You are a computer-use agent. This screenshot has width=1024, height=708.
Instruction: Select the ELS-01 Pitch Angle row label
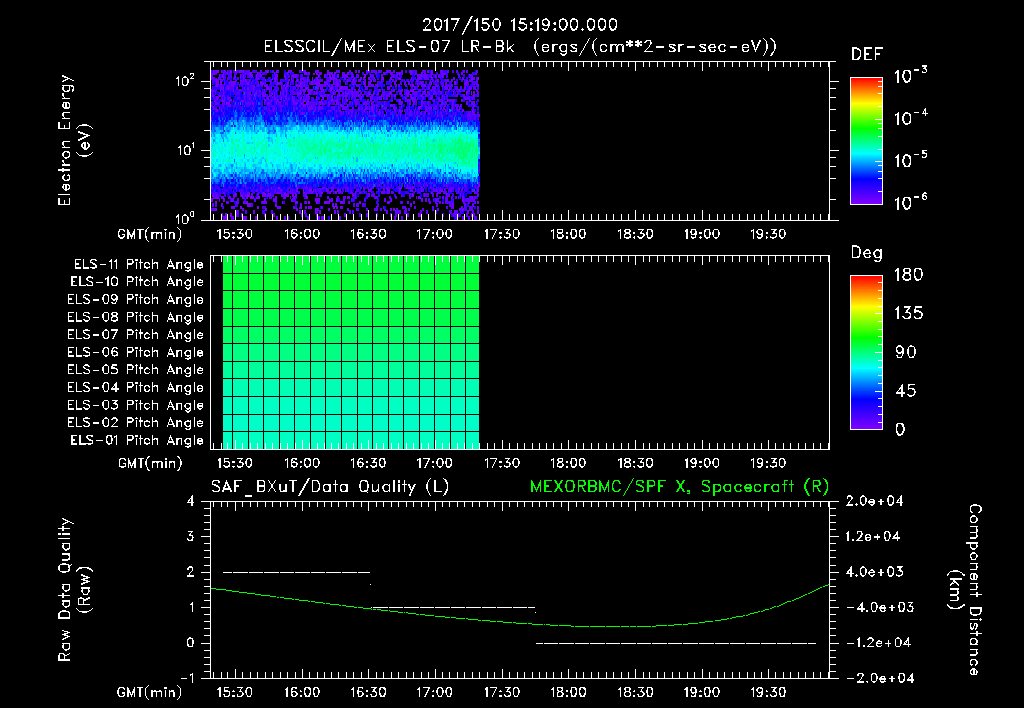tap(137, 440)
